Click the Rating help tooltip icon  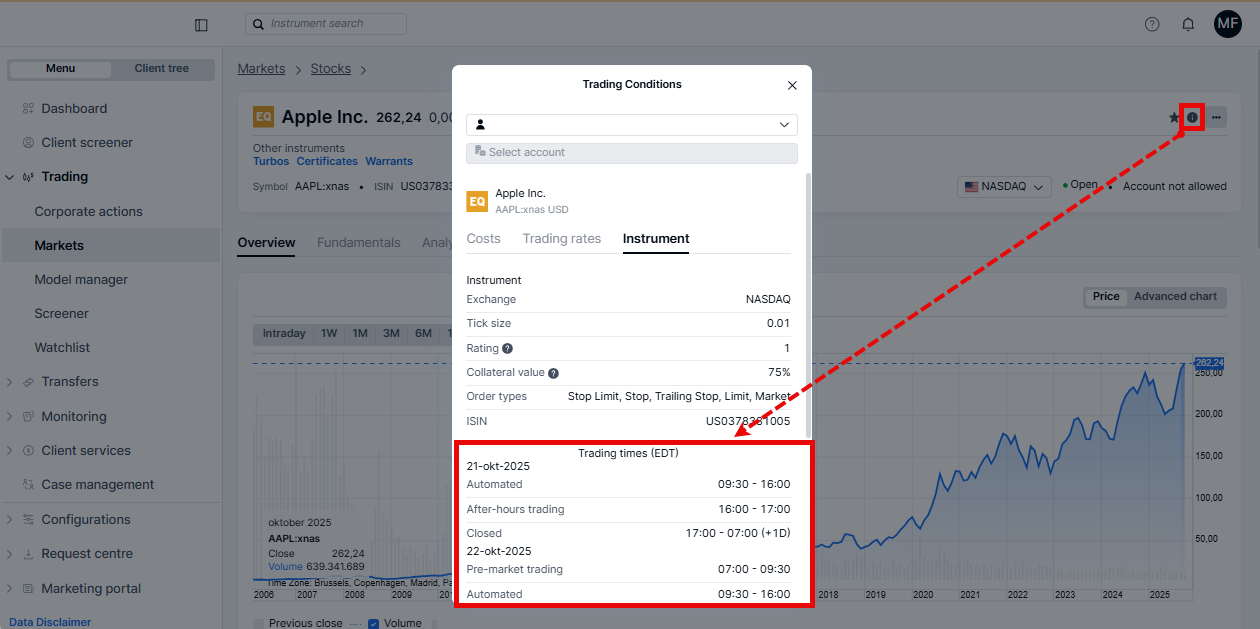tap(507, 349)
